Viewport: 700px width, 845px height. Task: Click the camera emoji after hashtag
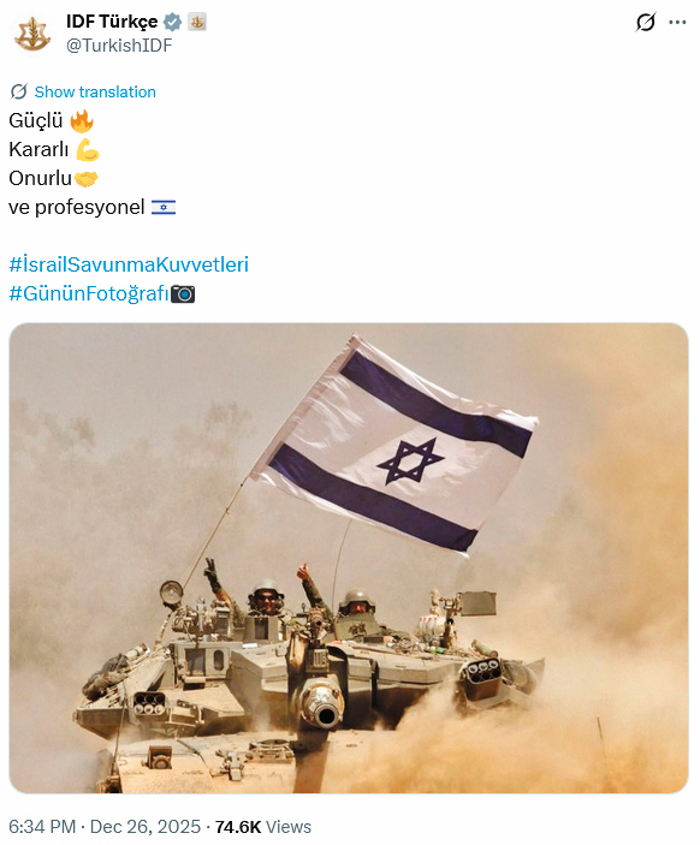click(183, 294)
